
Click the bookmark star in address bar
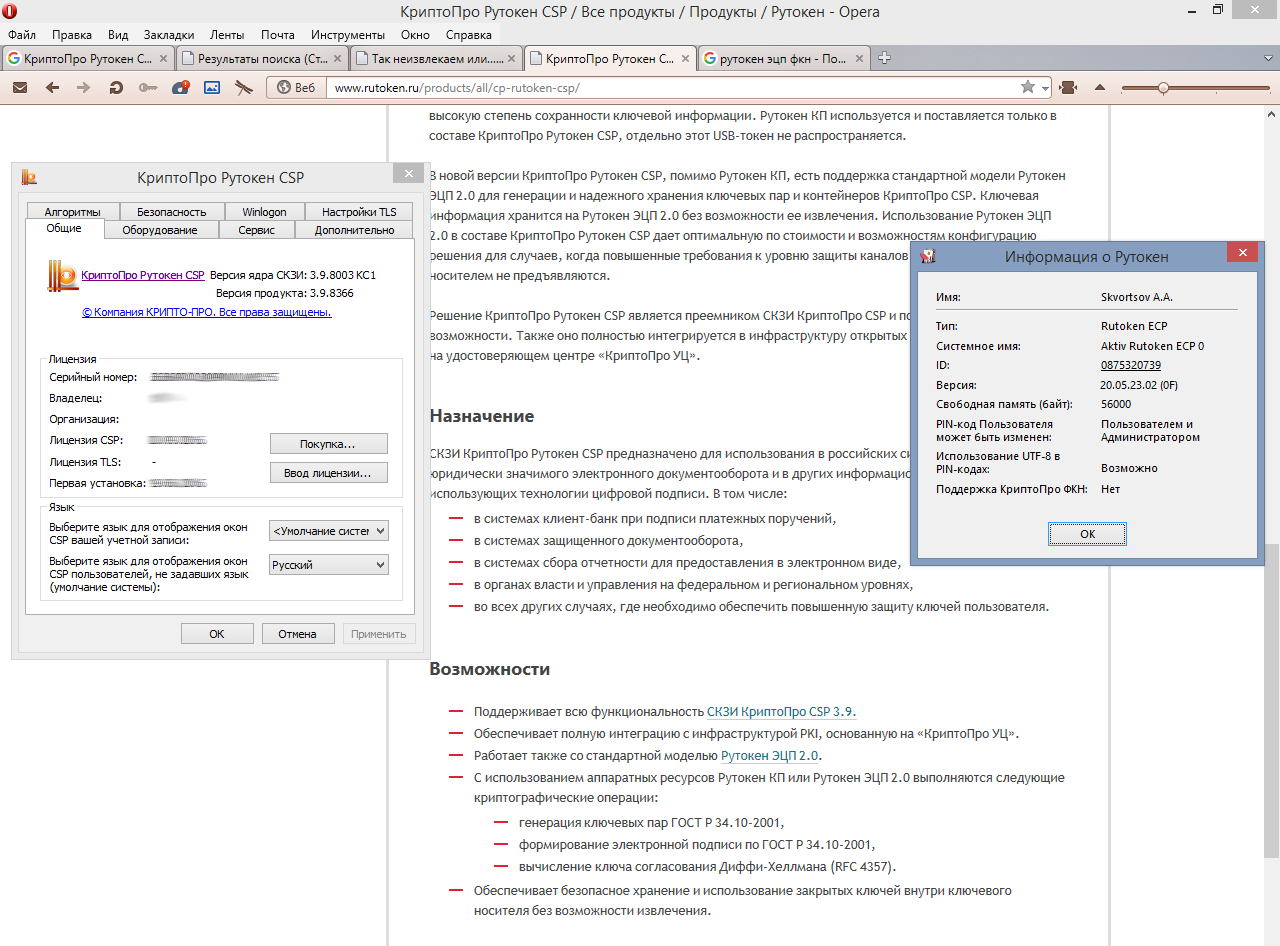(1027, 88)
